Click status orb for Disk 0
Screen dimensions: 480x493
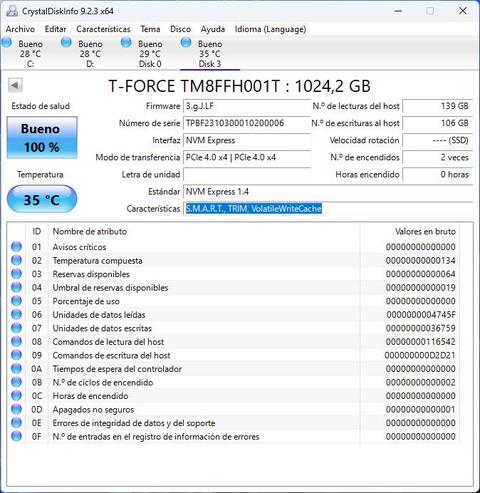126,43
